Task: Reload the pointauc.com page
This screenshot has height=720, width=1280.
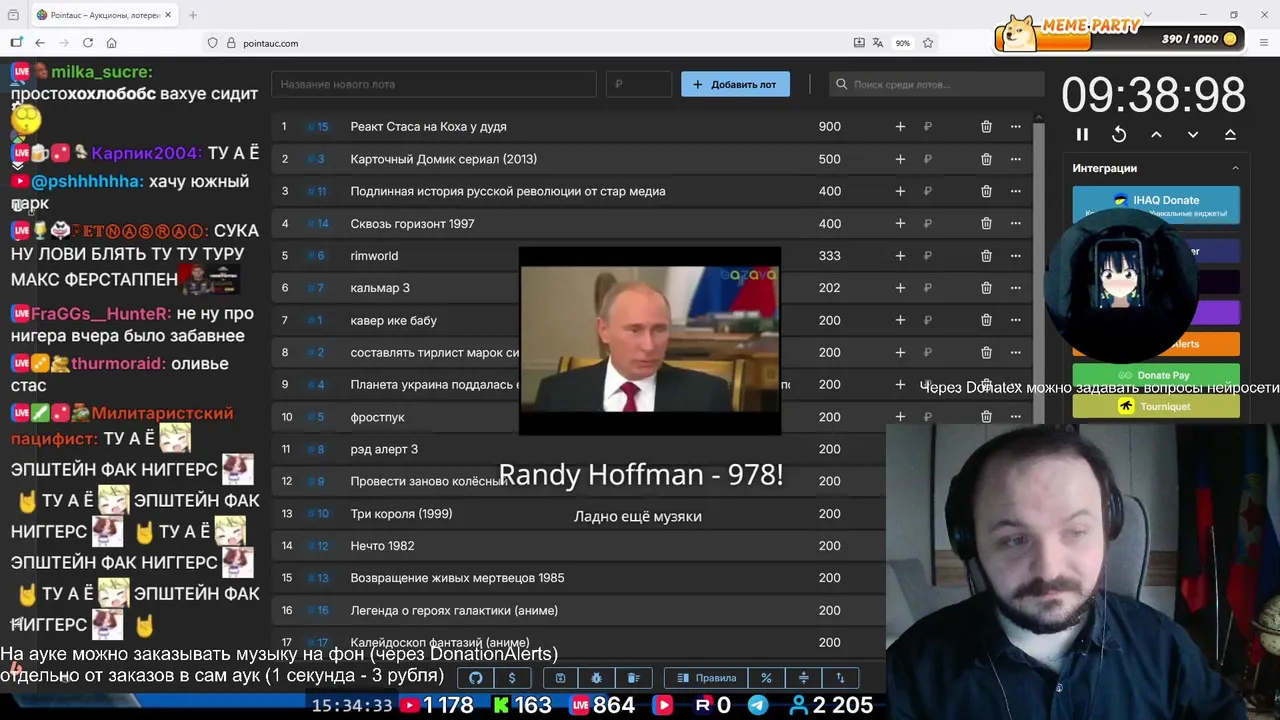Action: coord(88,43)
